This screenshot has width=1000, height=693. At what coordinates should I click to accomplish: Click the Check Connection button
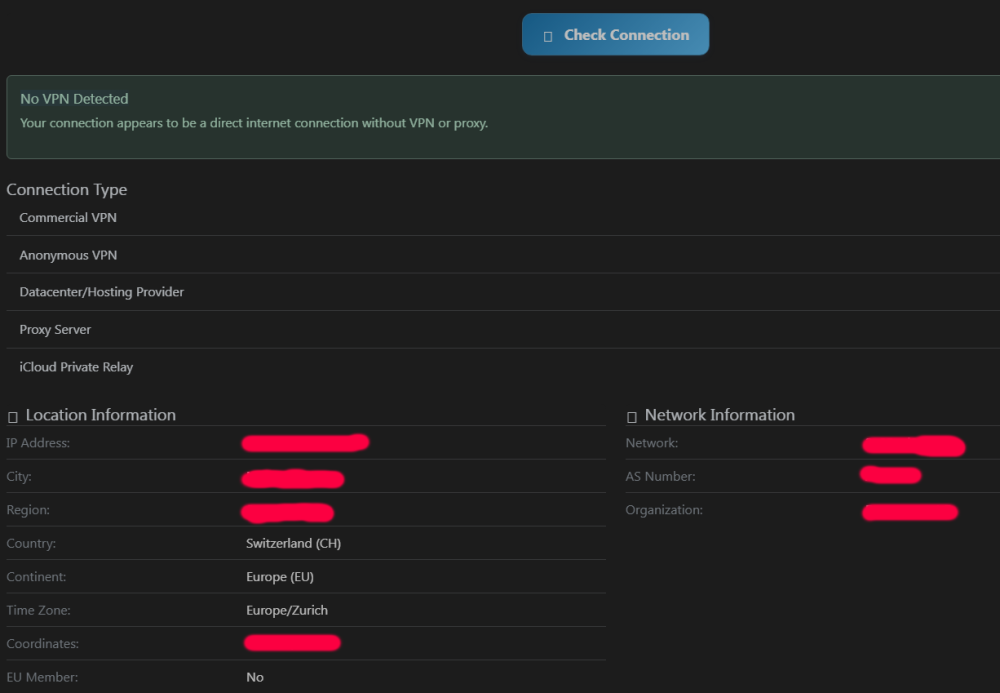pos(615,35)
